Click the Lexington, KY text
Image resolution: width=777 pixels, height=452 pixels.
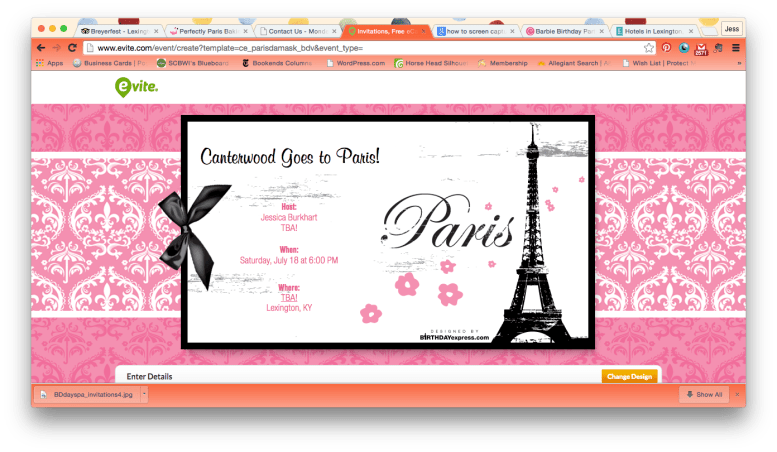[x=289, y=308]
